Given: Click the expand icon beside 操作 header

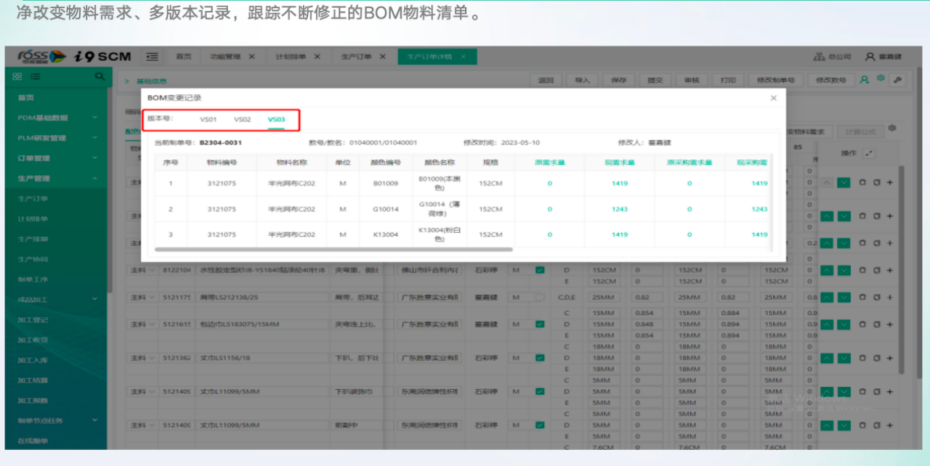Looking at the screenshot, I should pos(869,153).
